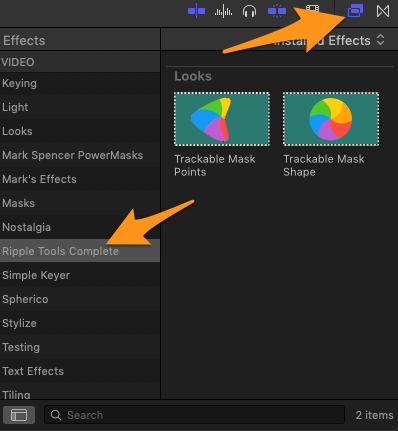
Task: Toggle the effects sidebar button
Action: pyautogui.click(x=19, y=415)
